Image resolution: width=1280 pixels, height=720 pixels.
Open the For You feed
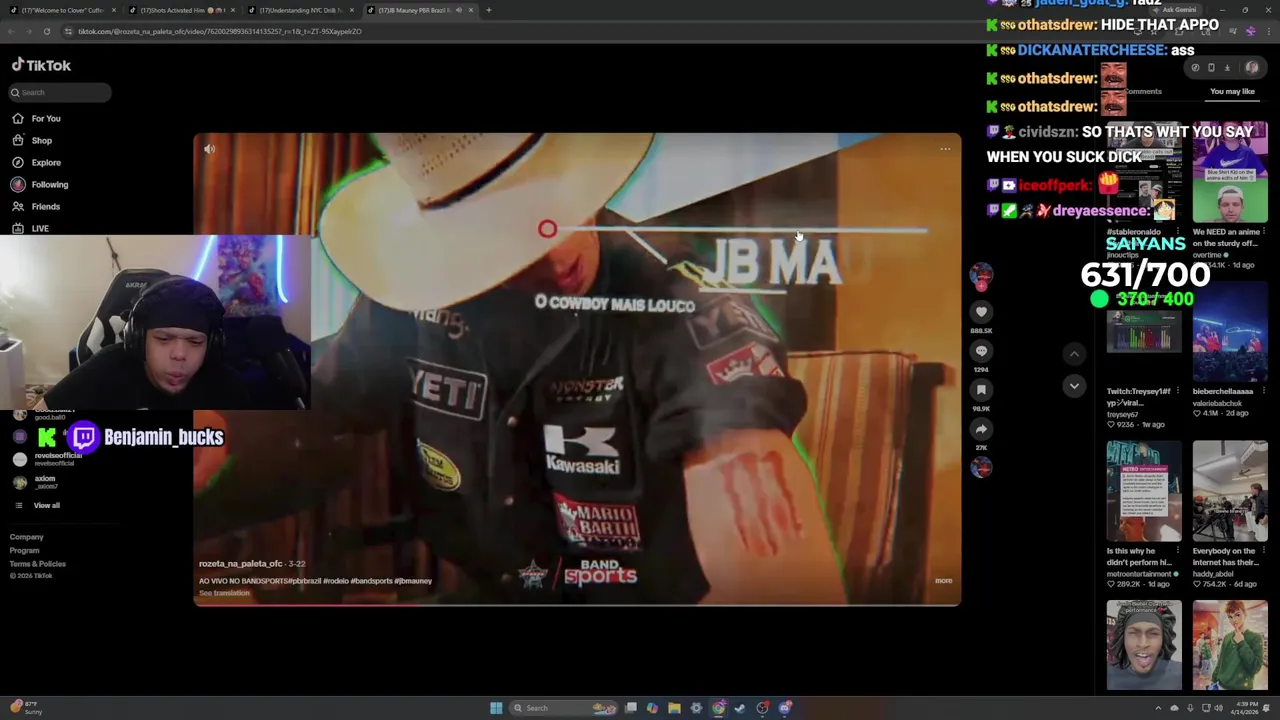[37, 118]
